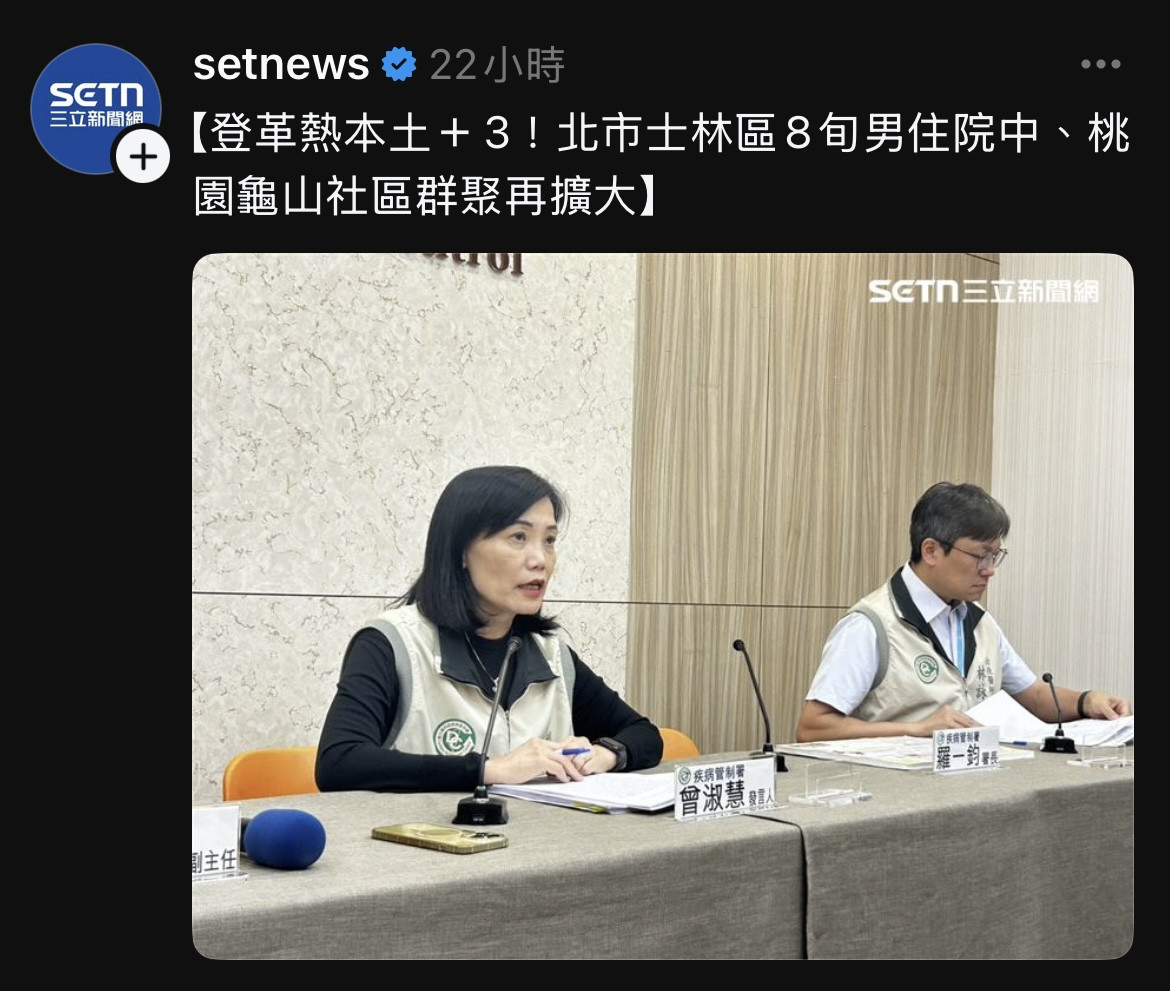Viewport: 1170px width, 991px height.
Task: Click the SETN三立新聞網 watermark in photo
Action: pyautogui.click(x=983, y=291)
